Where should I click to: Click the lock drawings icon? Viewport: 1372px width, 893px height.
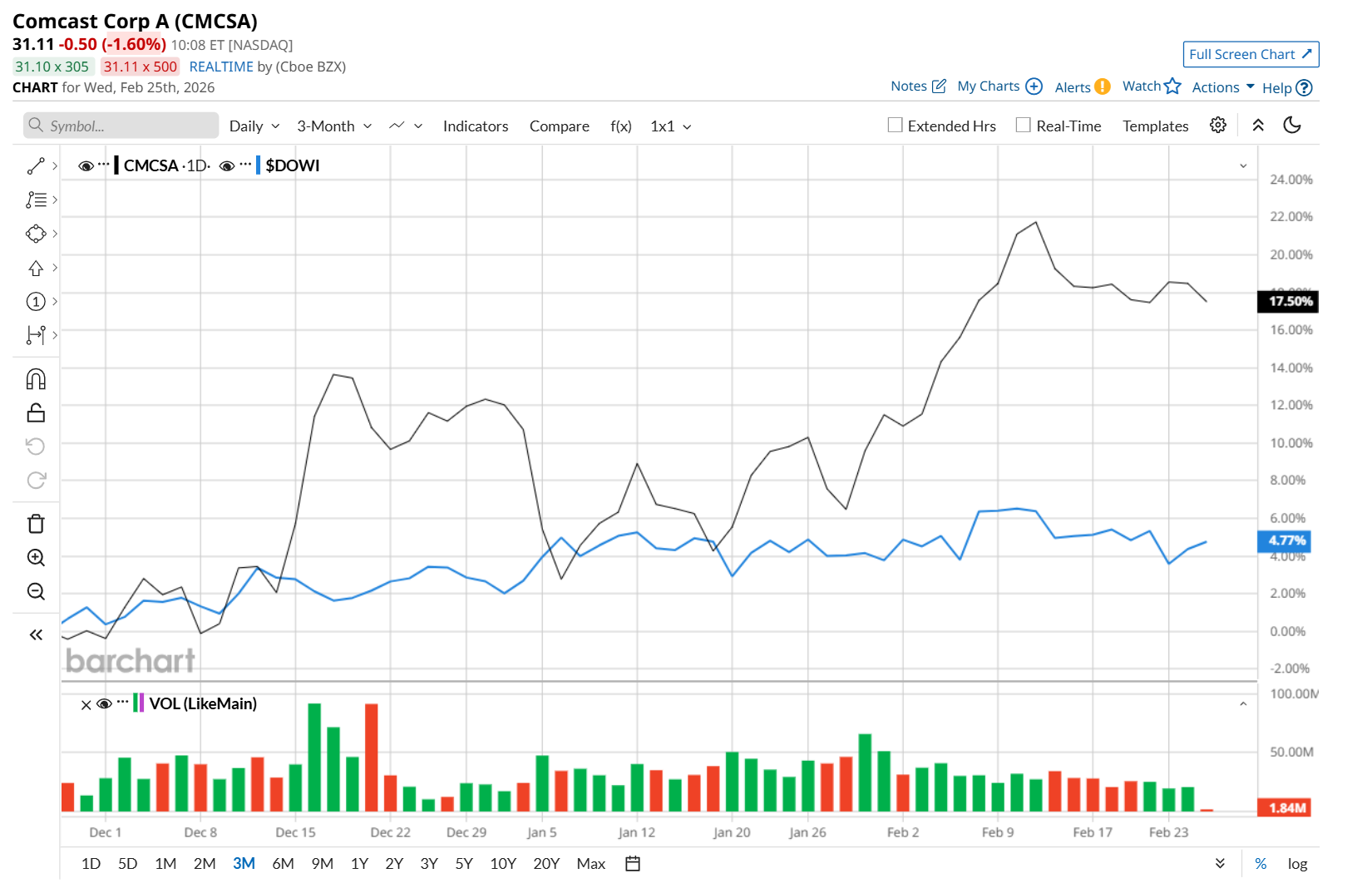tap(36, 412)
